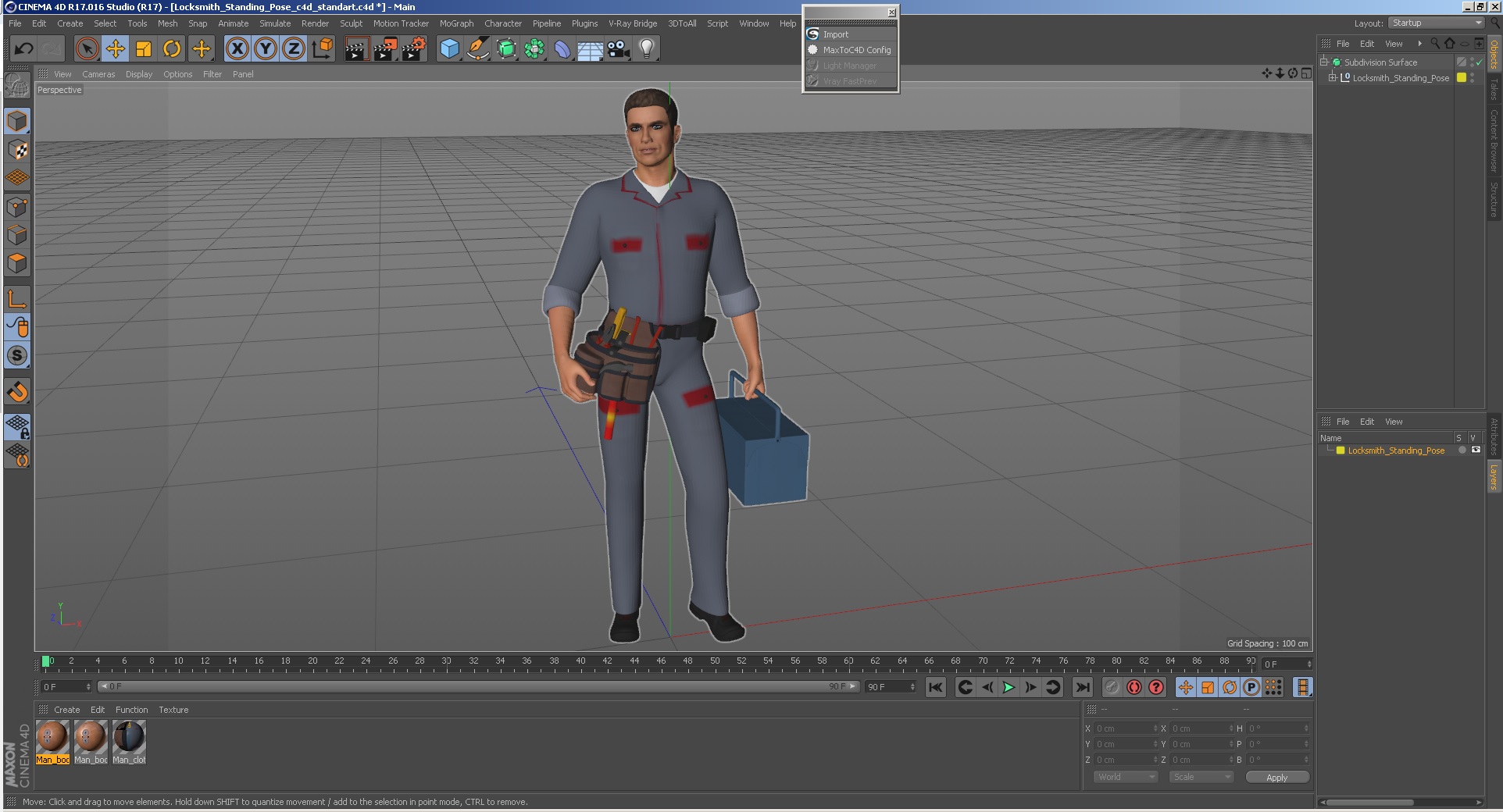Toggle Z axis lock

coord(294,49)
